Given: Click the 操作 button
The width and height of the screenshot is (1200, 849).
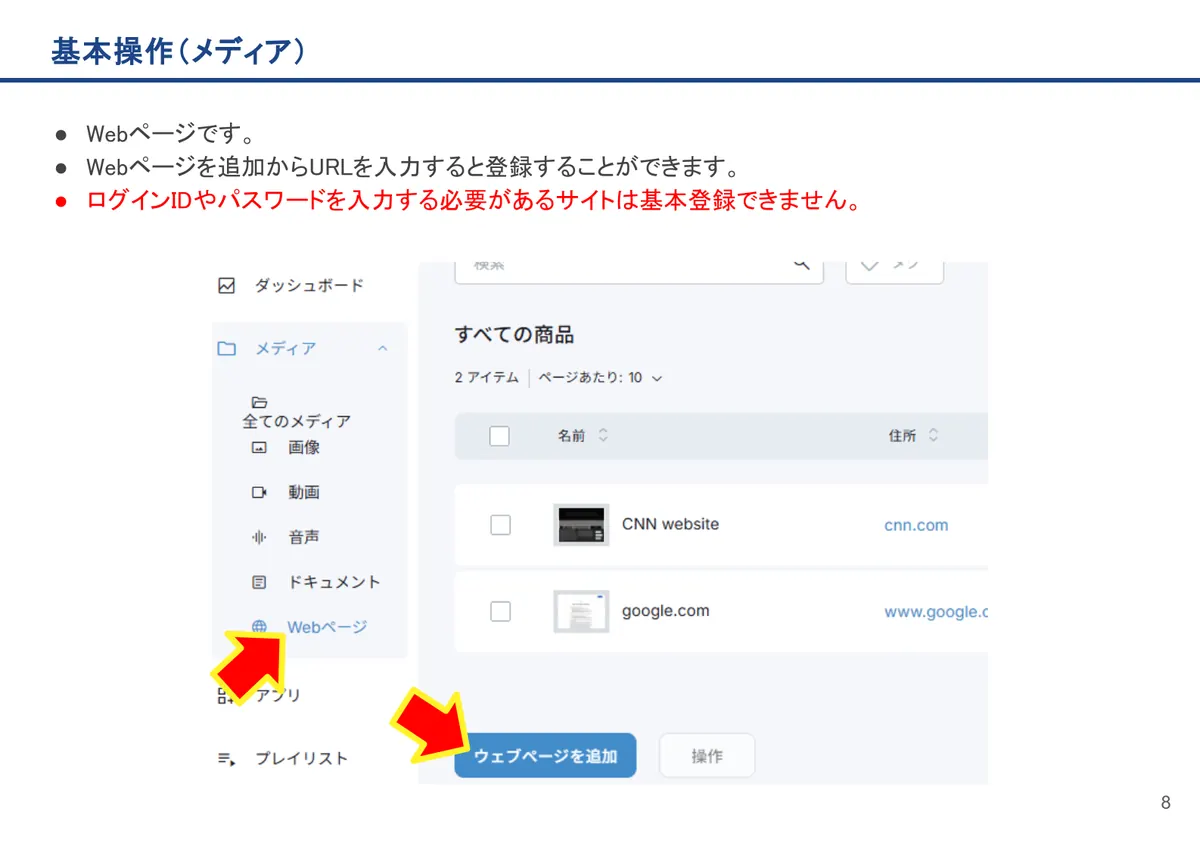Looking at the screenshot, I should pyautogui.click(x=707, y=756).
